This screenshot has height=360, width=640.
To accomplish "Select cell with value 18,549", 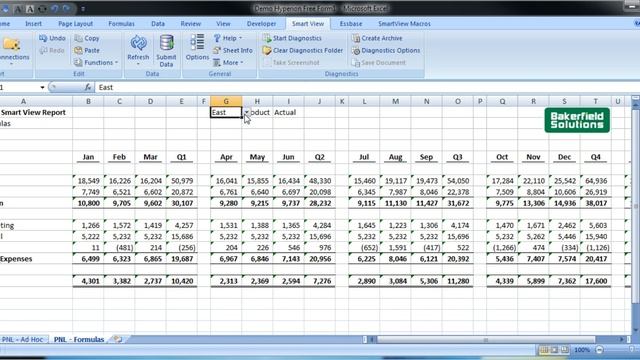I will click(x=88, y=180).
